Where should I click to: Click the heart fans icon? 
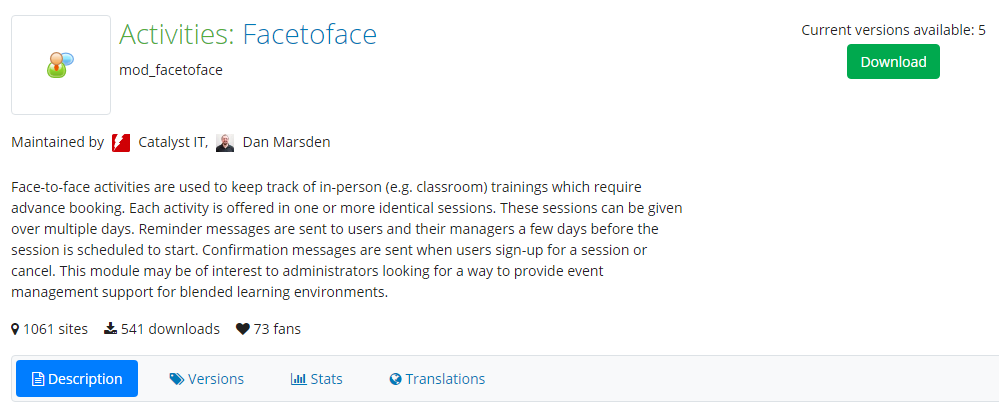[243, 329]
